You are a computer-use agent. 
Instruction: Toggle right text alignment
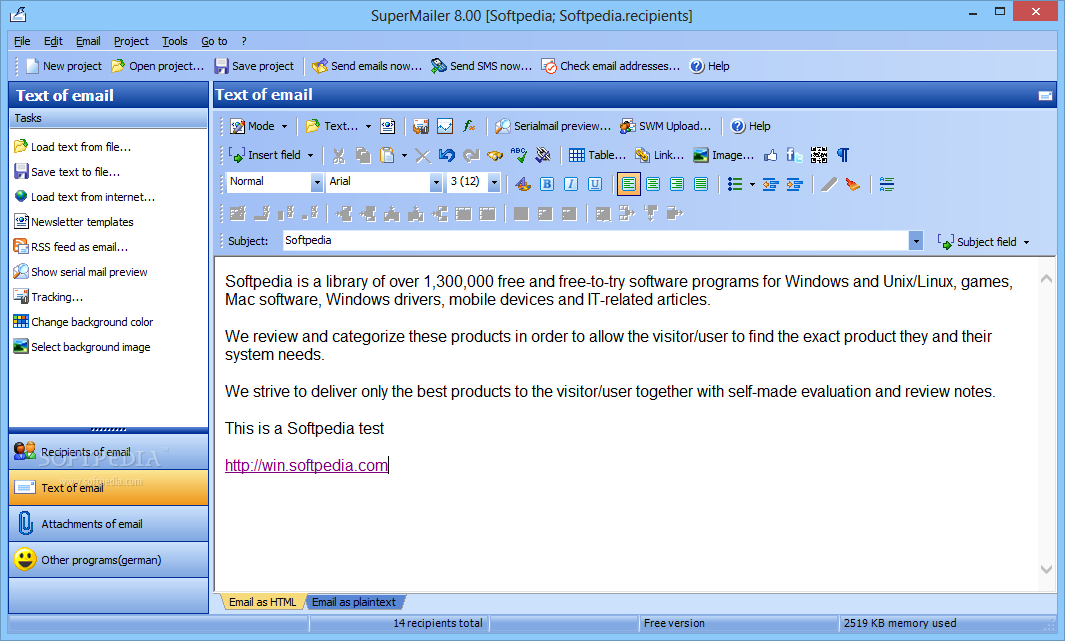click(x=677, y=185)
